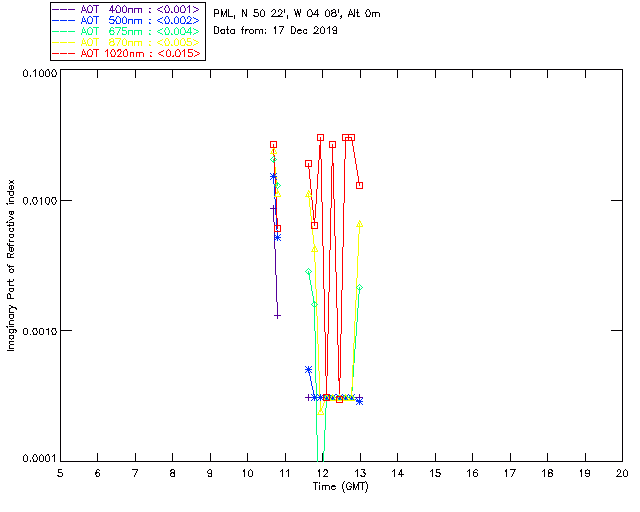
Task: Click the 'AOT 675nm : <0.004>' legend entry
Action: [127, 31]
